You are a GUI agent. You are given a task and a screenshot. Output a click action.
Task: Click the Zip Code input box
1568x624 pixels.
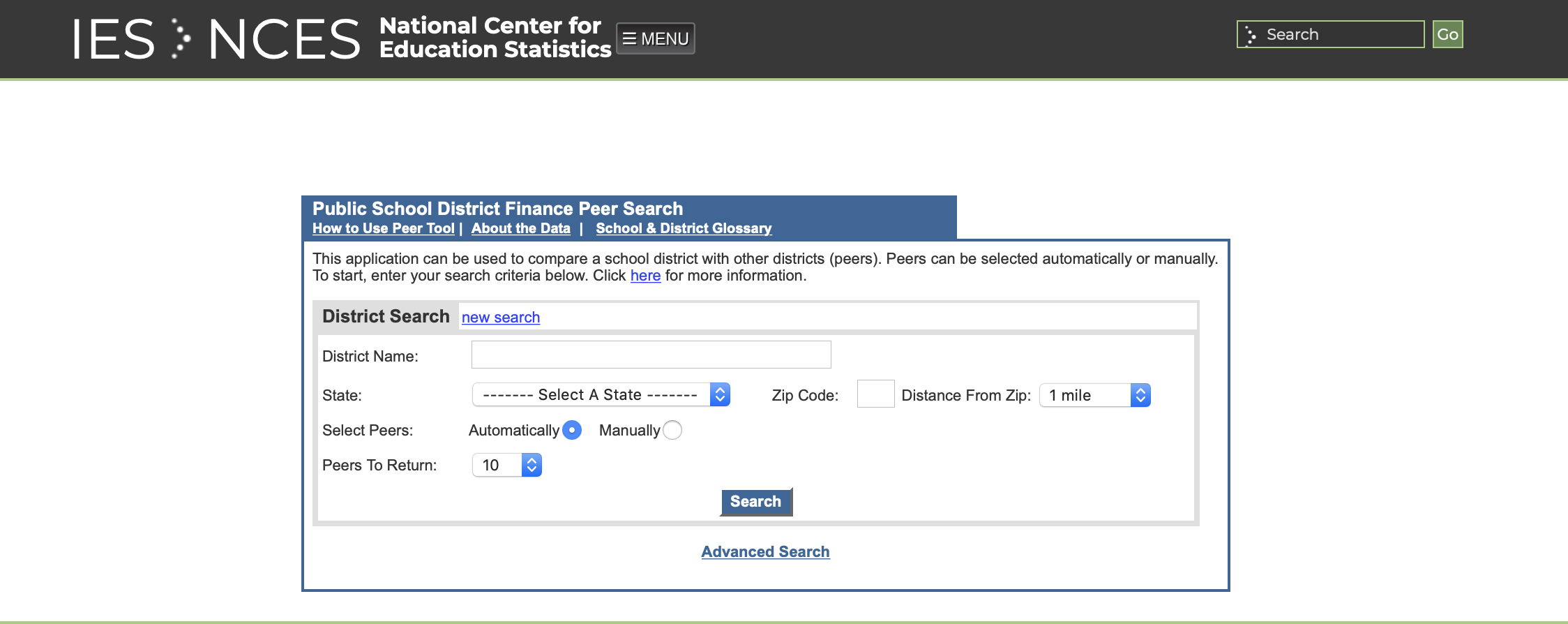(x=875, y=394)
